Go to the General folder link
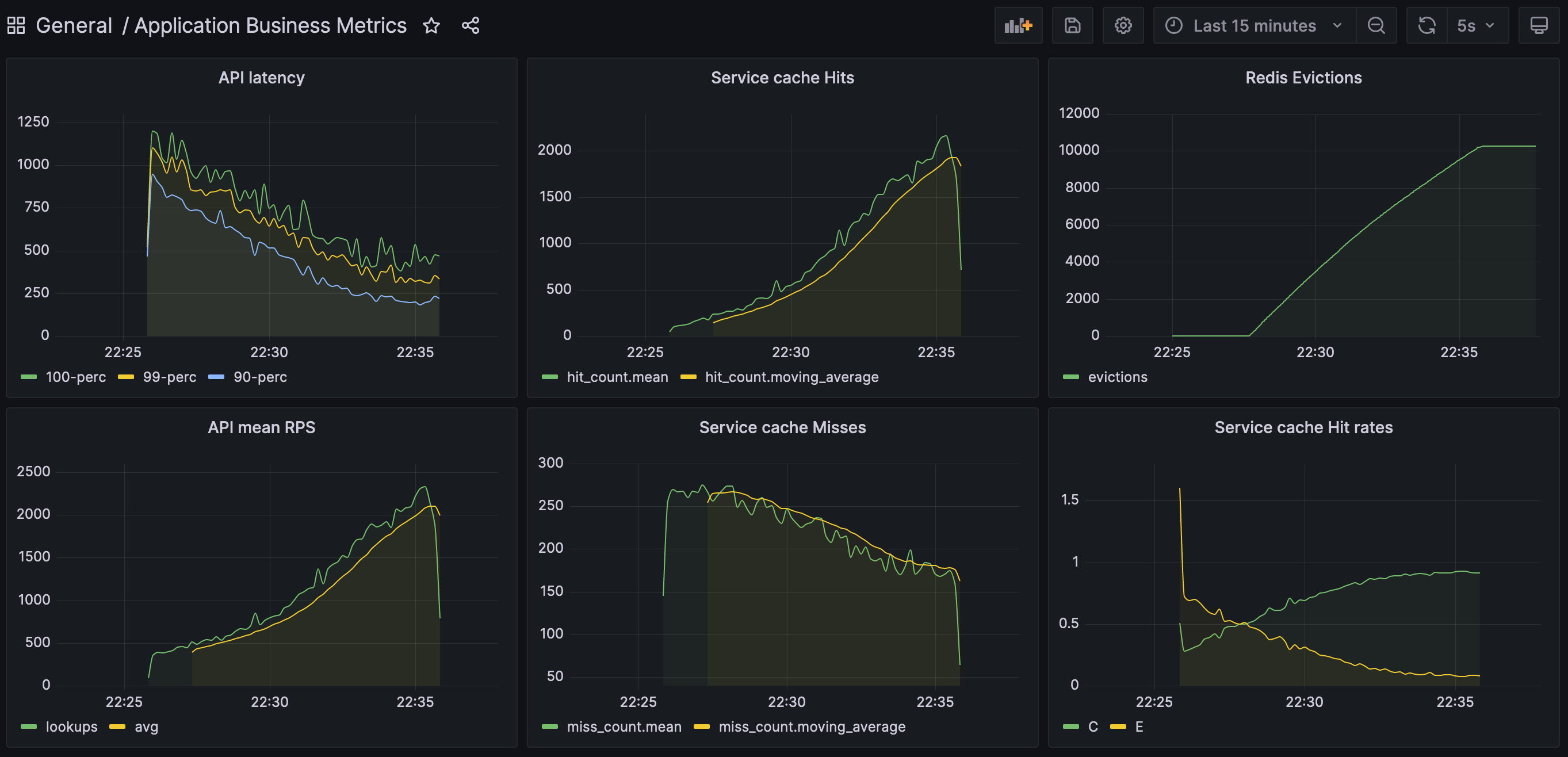 pyautogui.click(x=74, y=25)
